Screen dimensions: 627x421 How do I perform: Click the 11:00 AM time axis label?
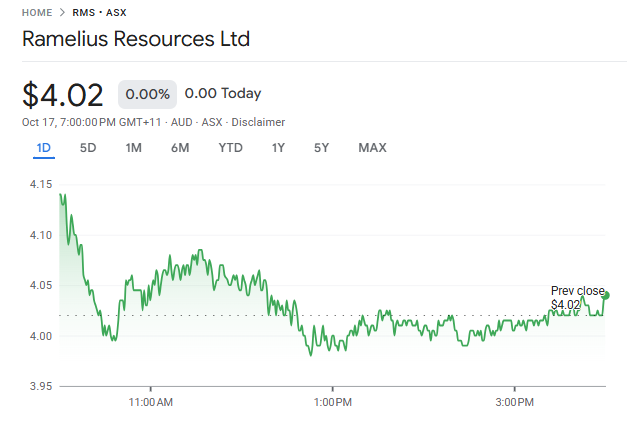tap(151, 402)
